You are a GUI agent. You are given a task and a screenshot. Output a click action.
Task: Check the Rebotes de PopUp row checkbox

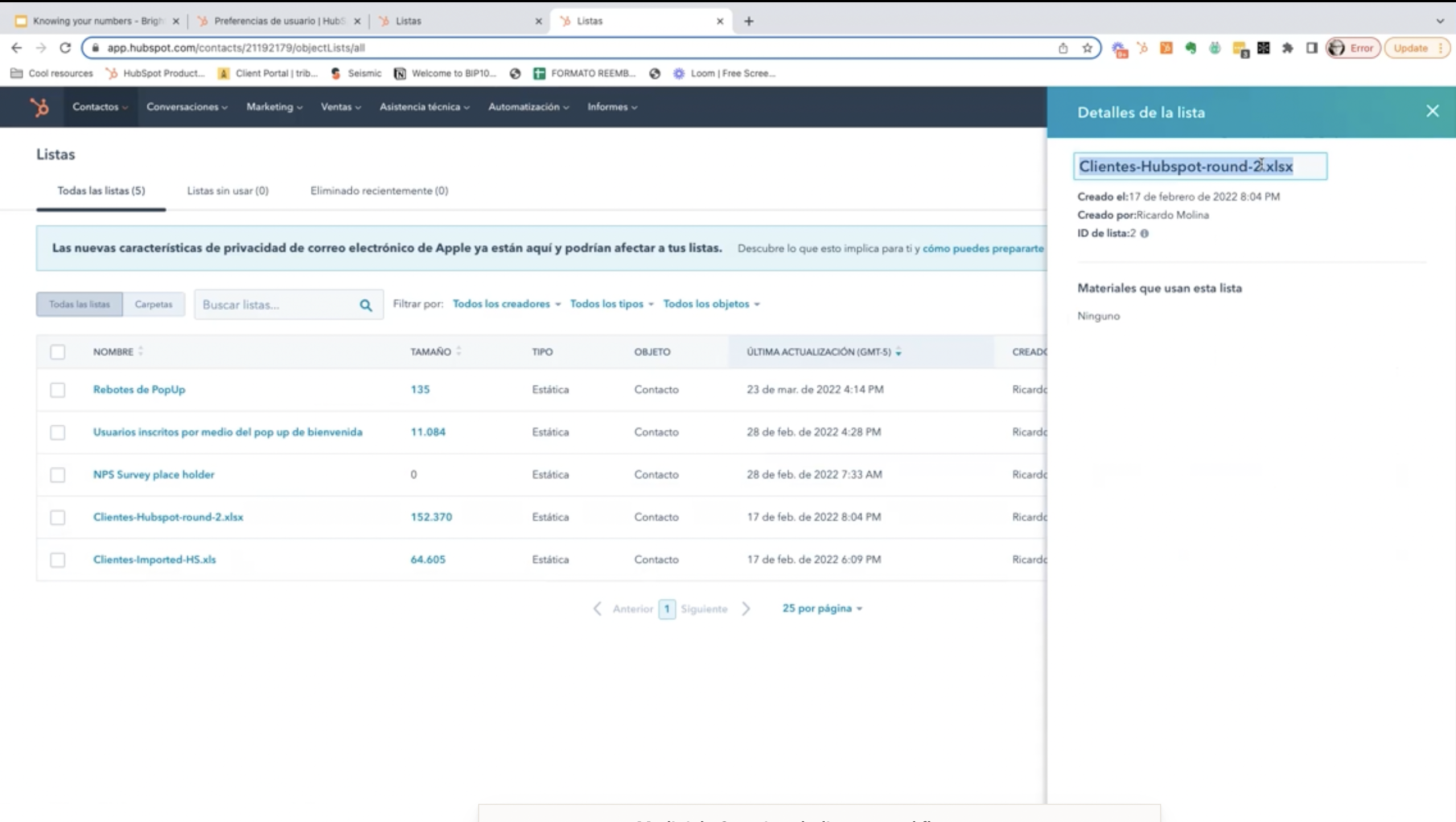[57, 390]
